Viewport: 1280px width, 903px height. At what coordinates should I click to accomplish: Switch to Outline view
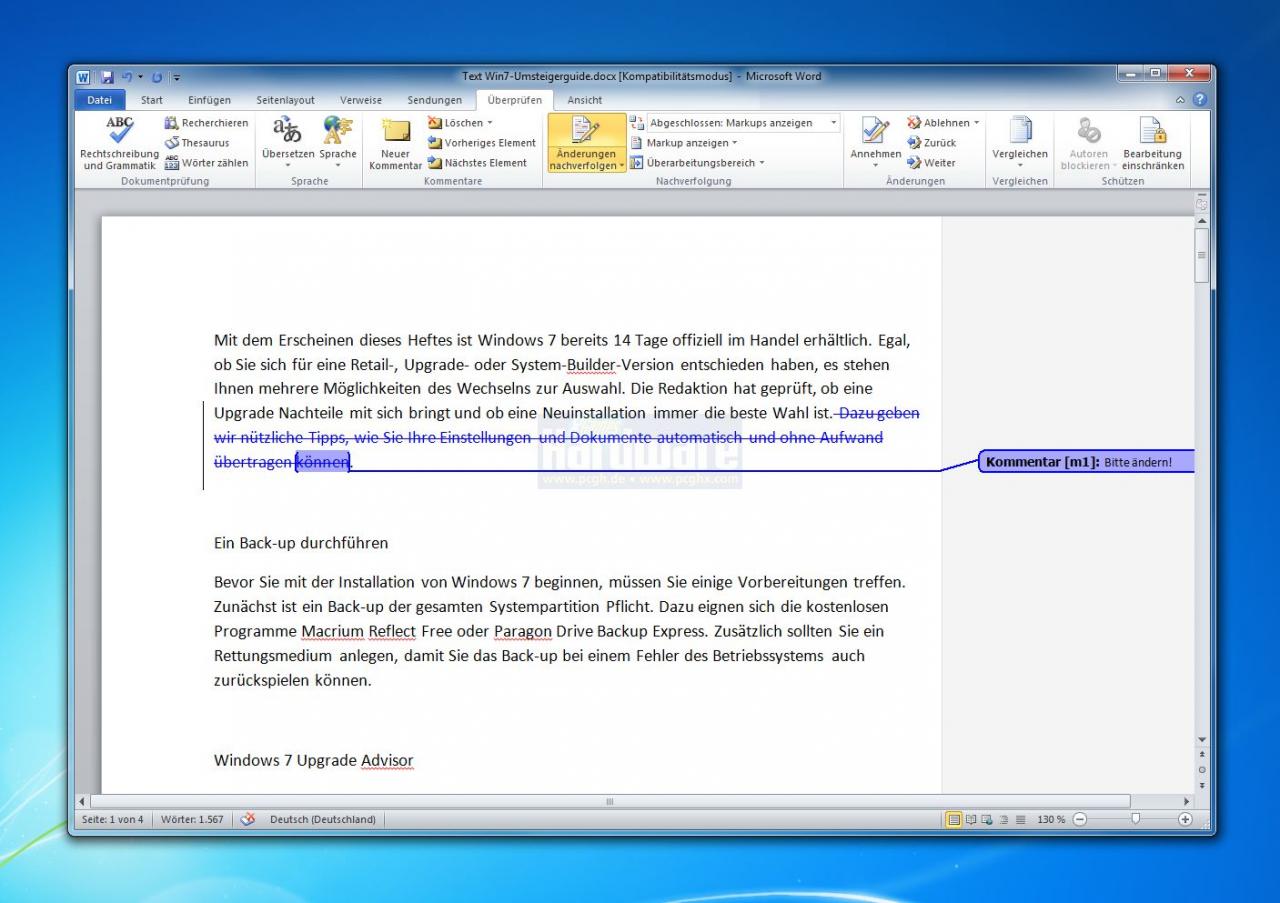(1003, 819)
